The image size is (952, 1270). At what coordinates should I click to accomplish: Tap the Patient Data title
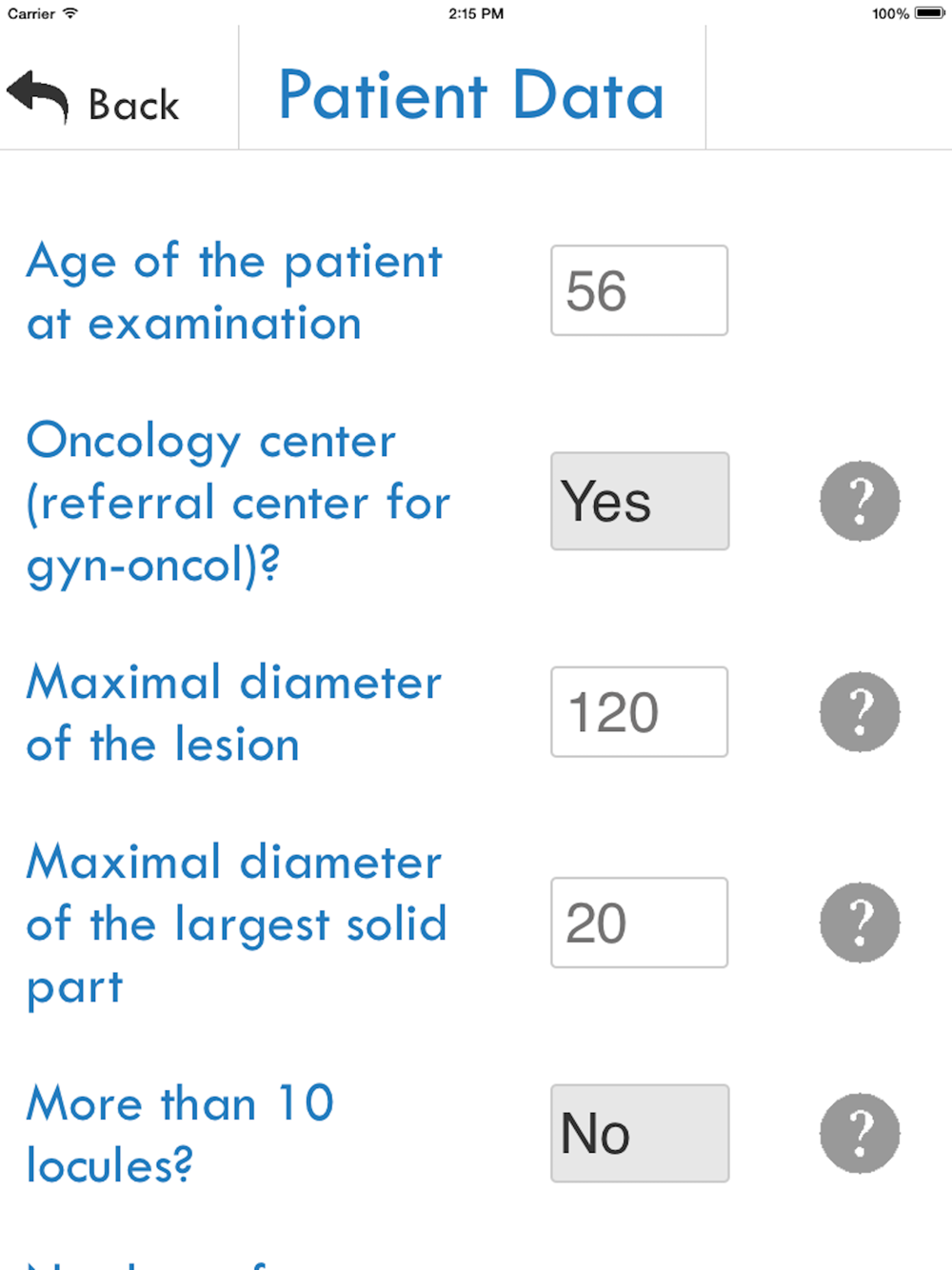point(471,96)
